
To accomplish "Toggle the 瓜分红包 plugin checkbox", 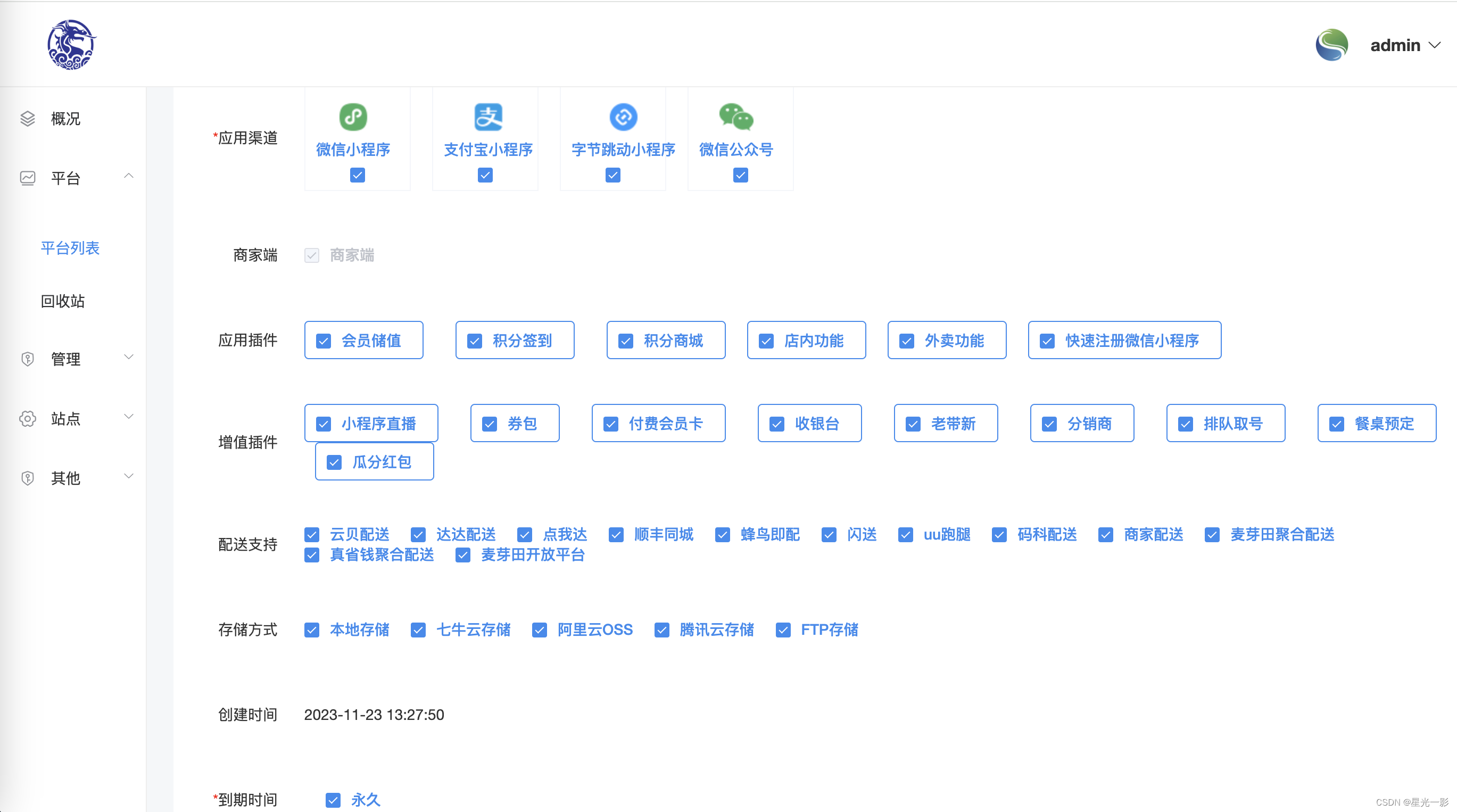I will click(x=334, y=462).
